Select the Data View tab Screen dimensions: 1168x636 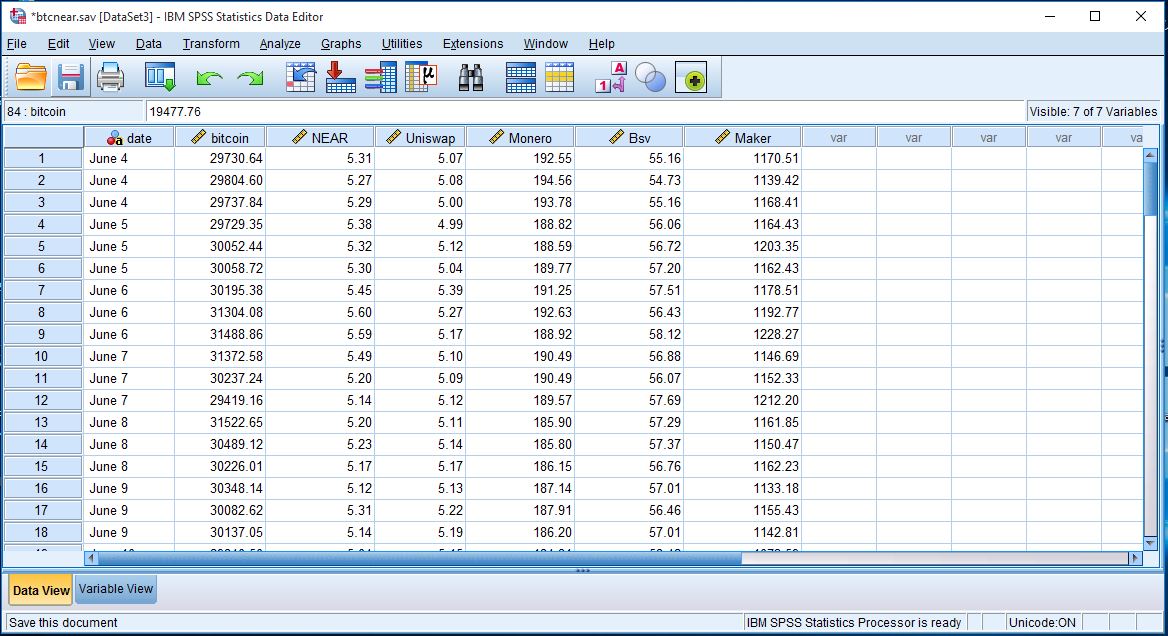pos(41,590)
